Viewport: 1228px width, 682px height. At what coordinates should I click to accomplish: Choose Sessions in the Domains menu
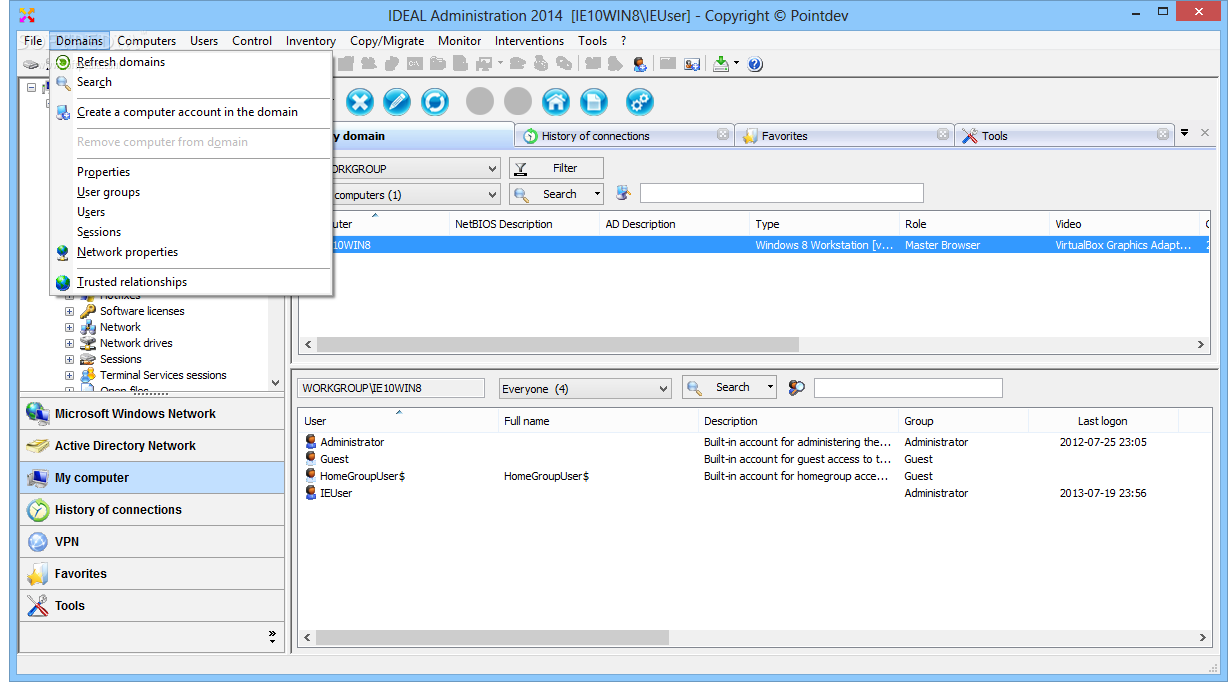tap(99, 232)
